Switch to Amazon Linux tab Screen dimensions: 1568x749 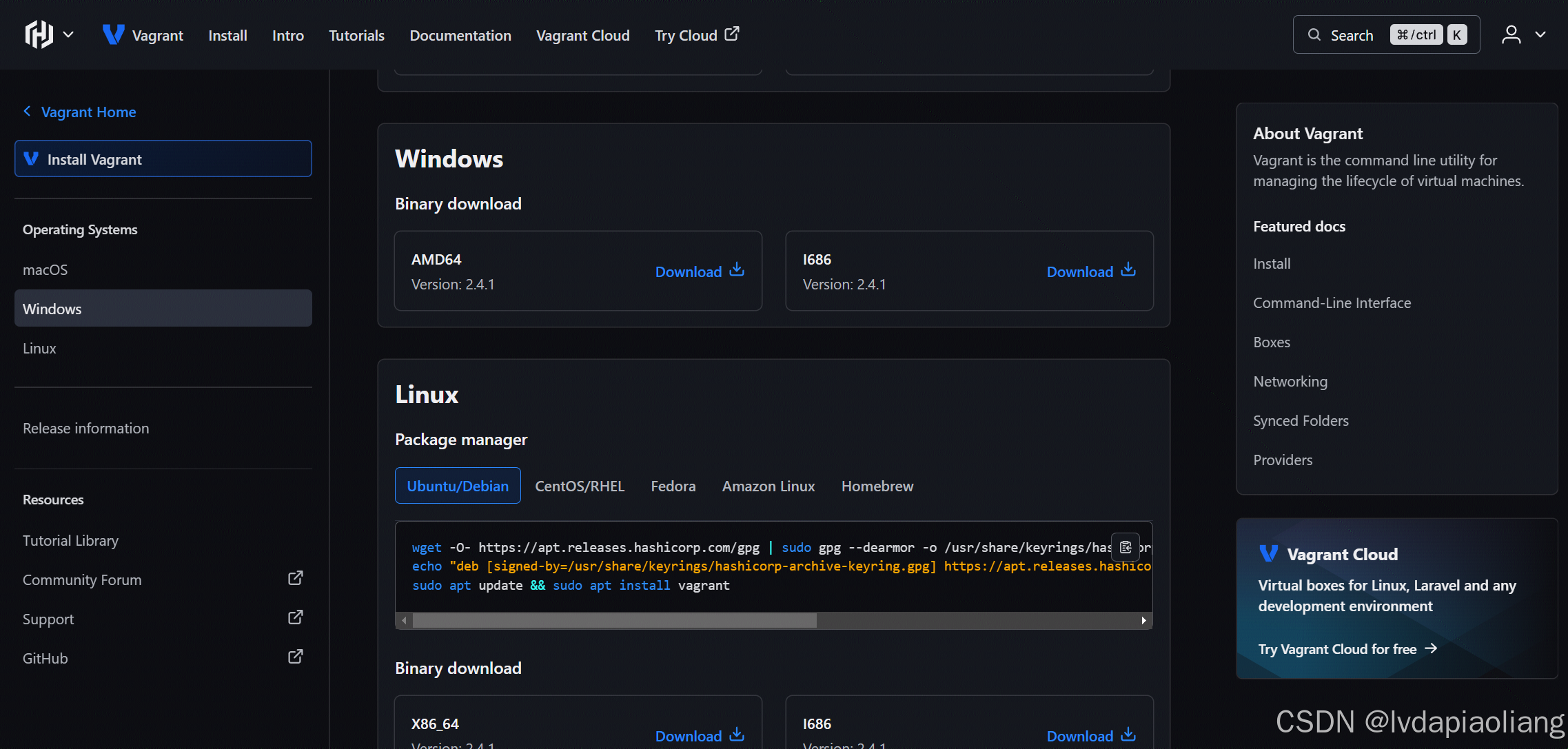pos(768,486)
